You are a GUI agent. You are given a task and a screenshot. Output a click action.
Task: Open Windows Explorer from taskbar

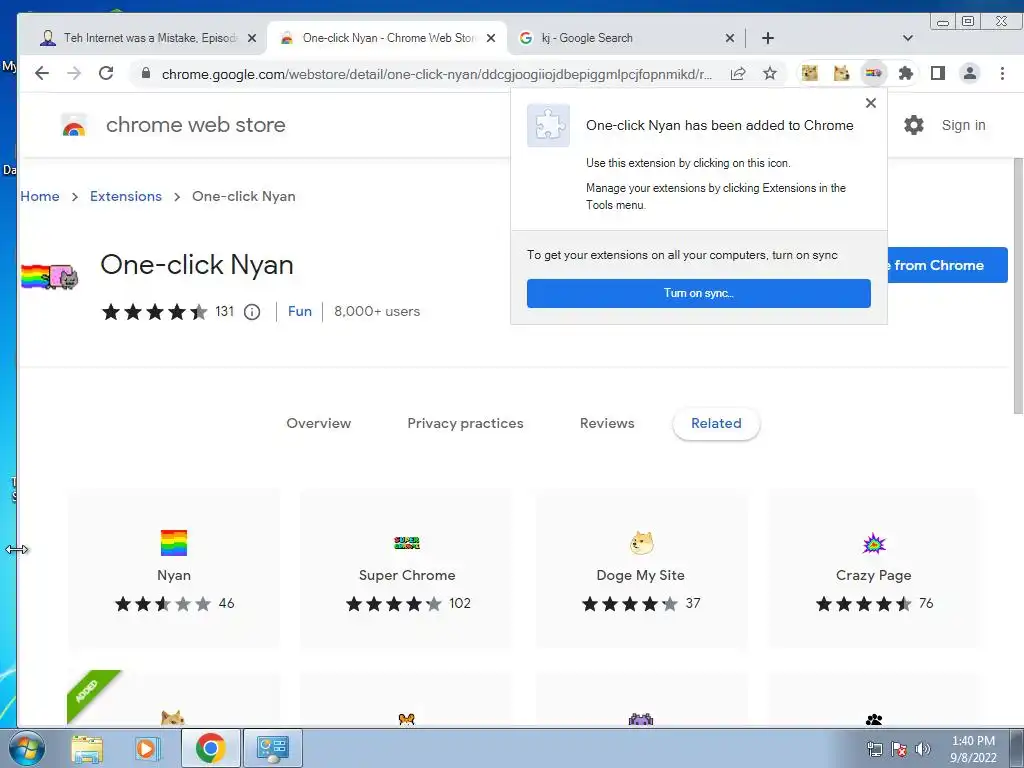[87, 748]
